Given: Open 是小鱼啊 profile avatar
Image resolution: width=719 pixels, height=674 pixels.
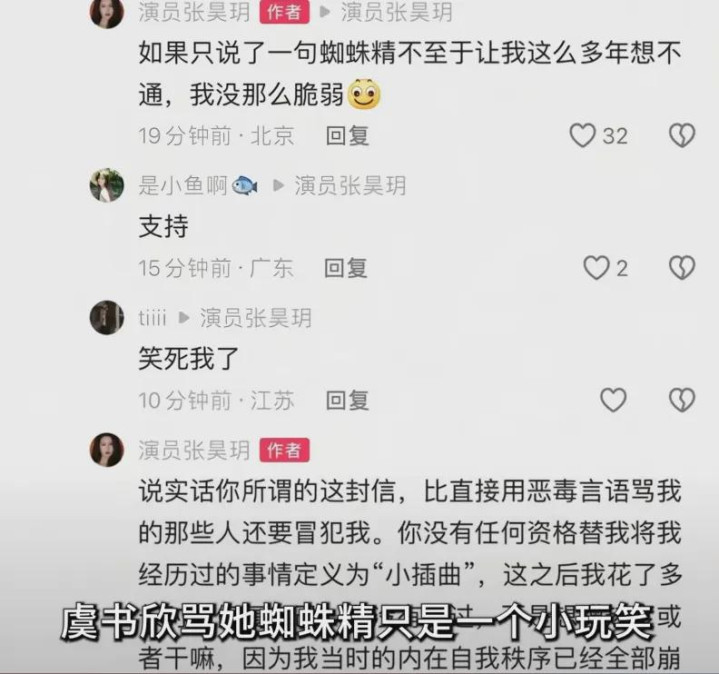Looking at the screenshot, I should 107,185.
